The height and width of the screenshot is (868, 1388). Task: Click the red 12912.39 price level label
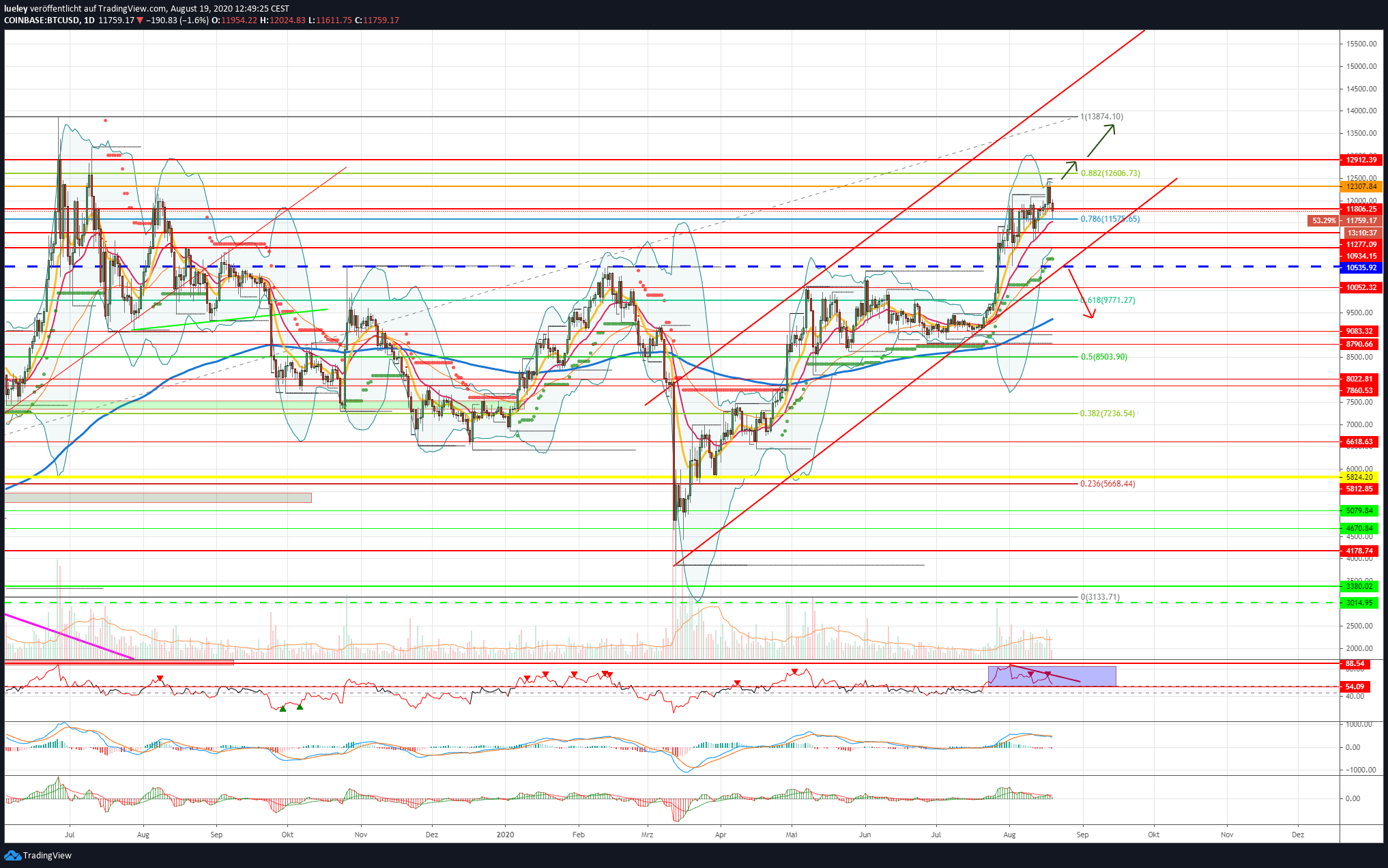tap(1361, 160)
